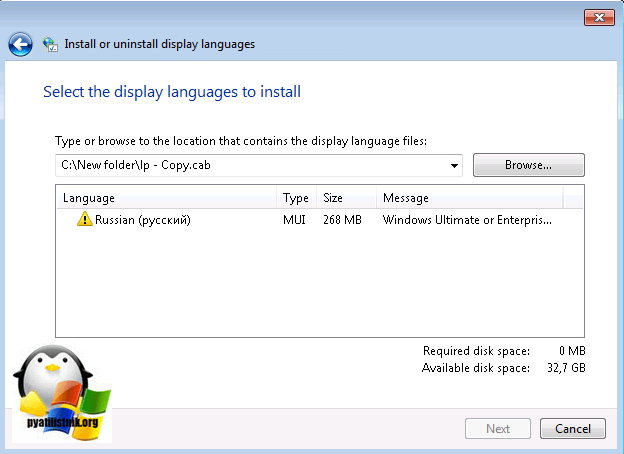624x454 pixels.
Task: Click the disabled Next button
Action: 497,429
